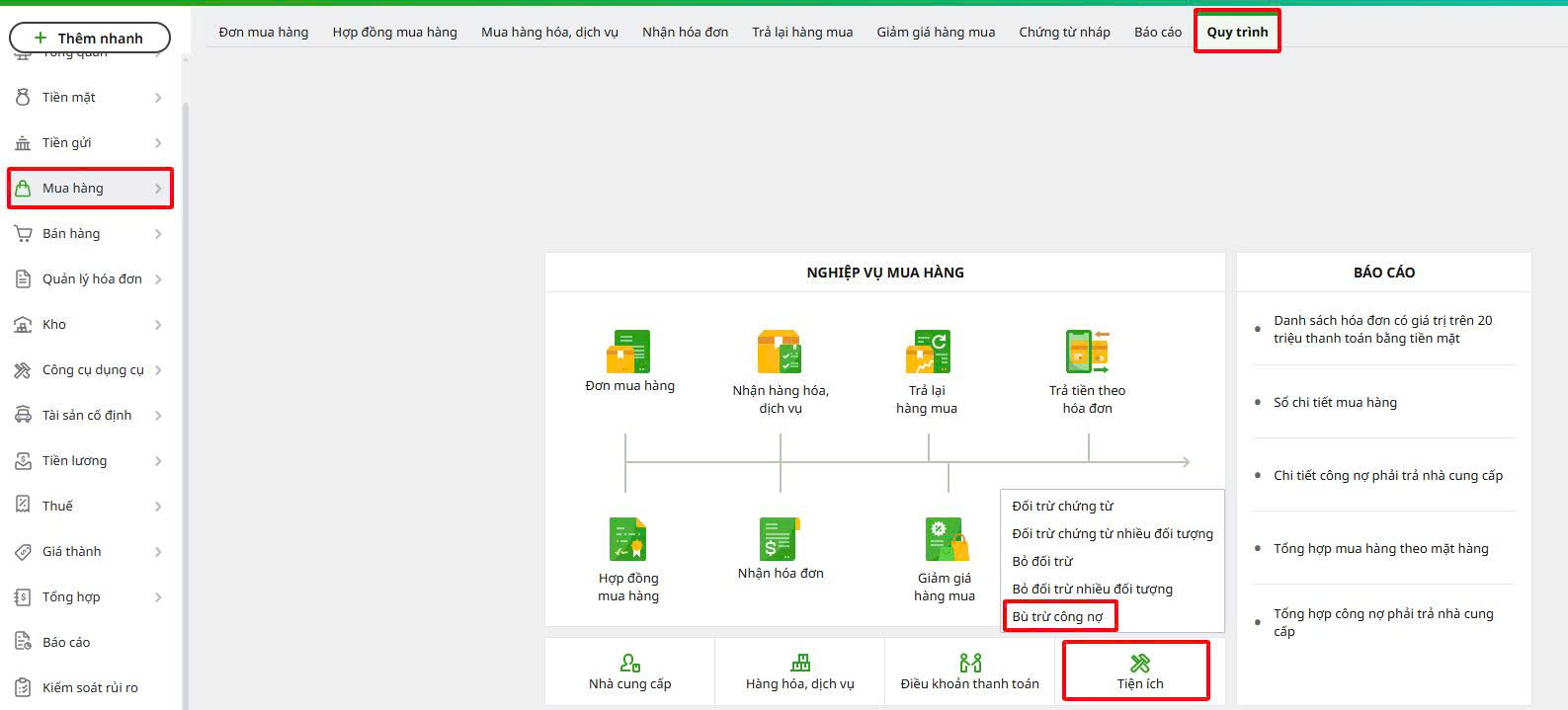Screen dimensions: 1568x710
Task: Click the Đơn mua hàng workflow icon
Action: coord(629,352)
